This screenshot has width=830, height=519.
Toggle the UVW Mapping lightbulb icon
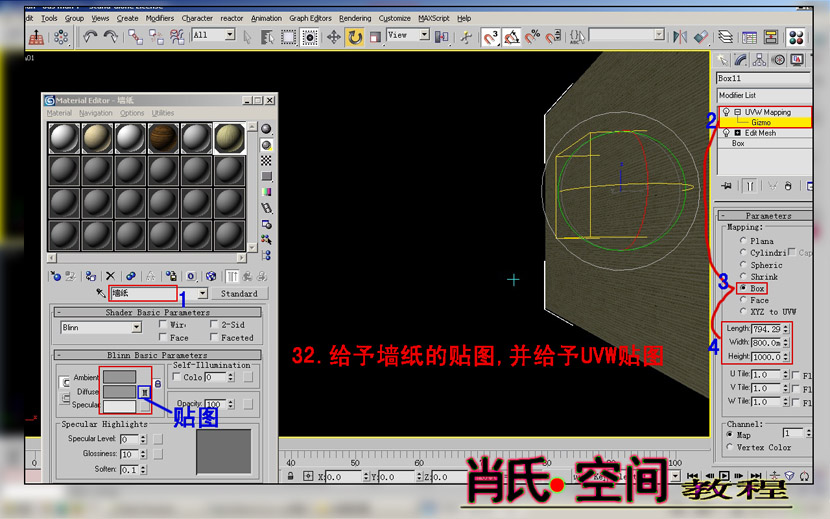724,113
